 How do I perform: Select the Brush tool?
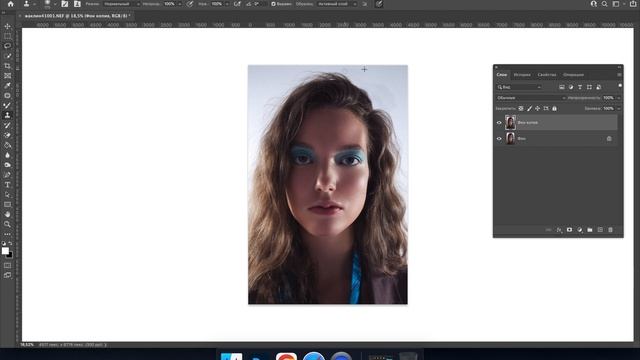point(7,105)
